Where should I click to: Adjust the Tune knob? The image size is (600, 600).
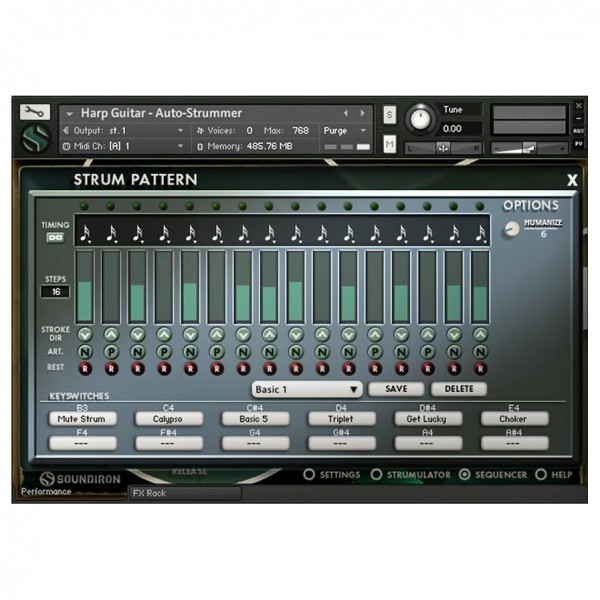click(x=420, y=119)
